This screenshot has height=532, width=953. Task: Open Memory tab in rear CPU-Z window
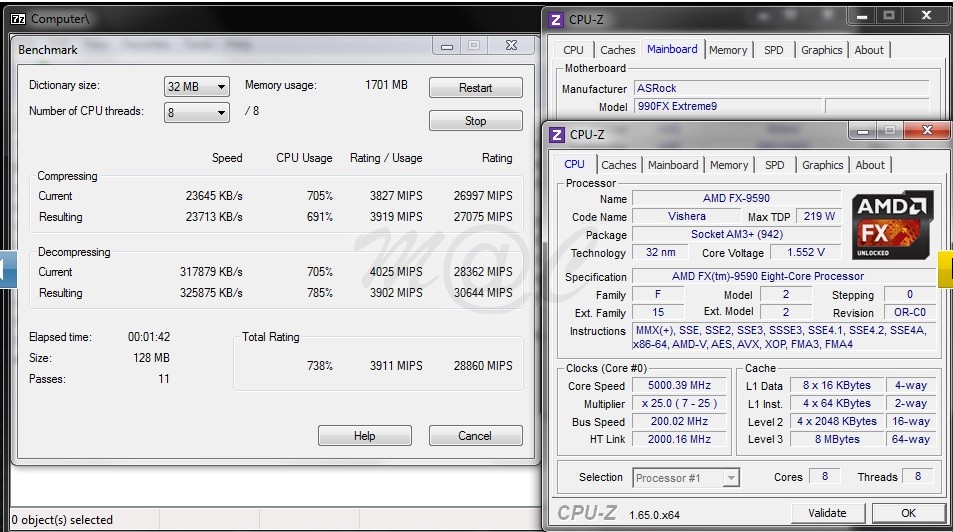[x=728, y=50]
